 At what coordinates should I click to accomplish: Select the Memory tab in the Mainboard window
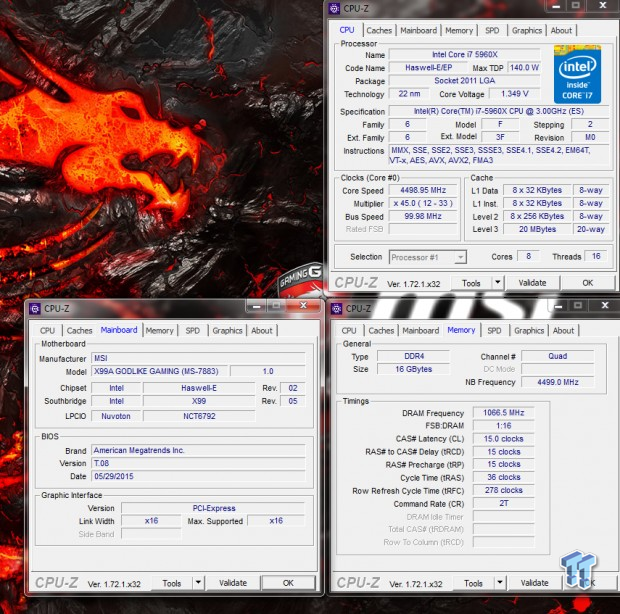159,331
